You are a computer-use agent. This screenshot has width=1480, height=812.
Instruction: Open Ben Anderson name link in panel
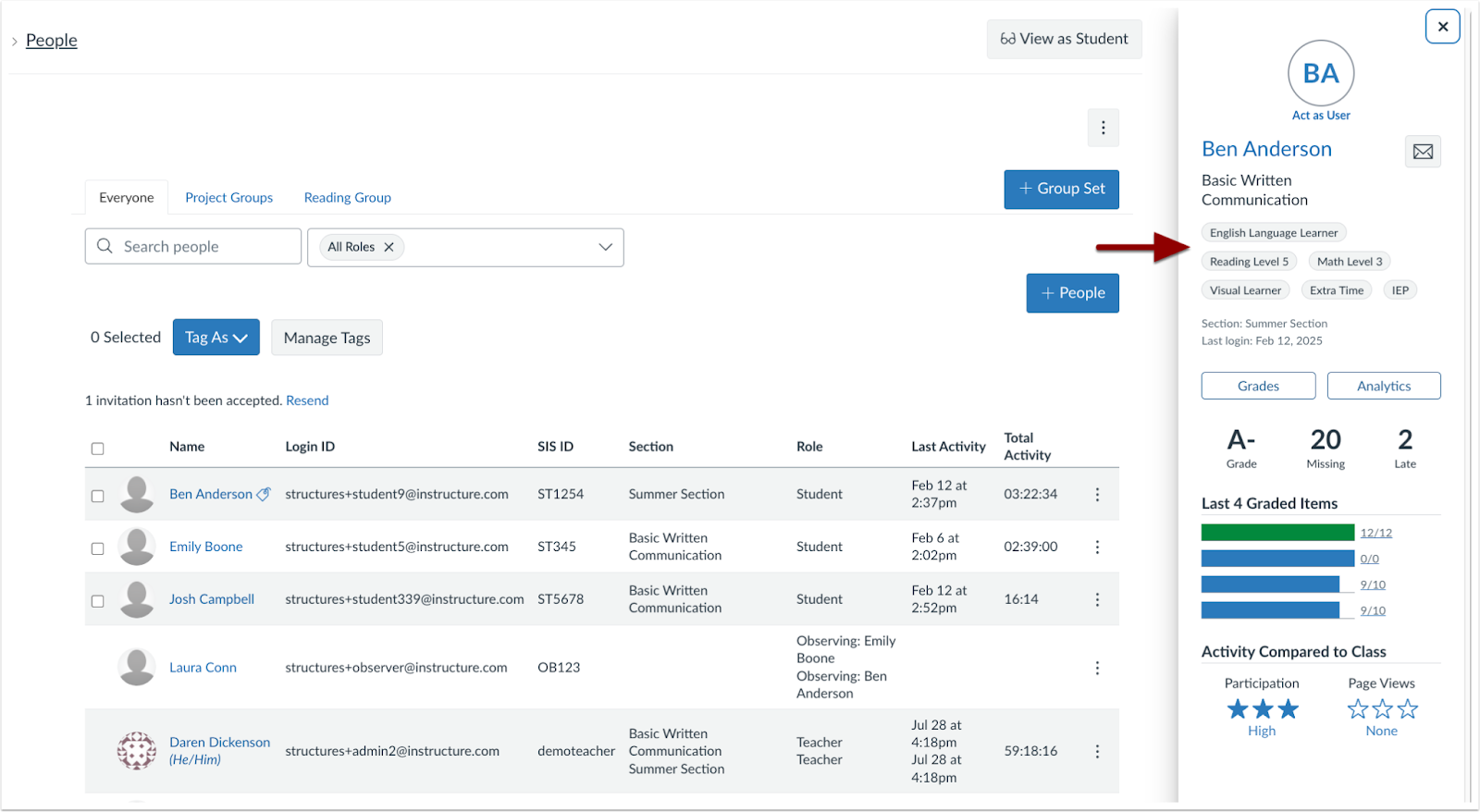(x=1266, y=149)
